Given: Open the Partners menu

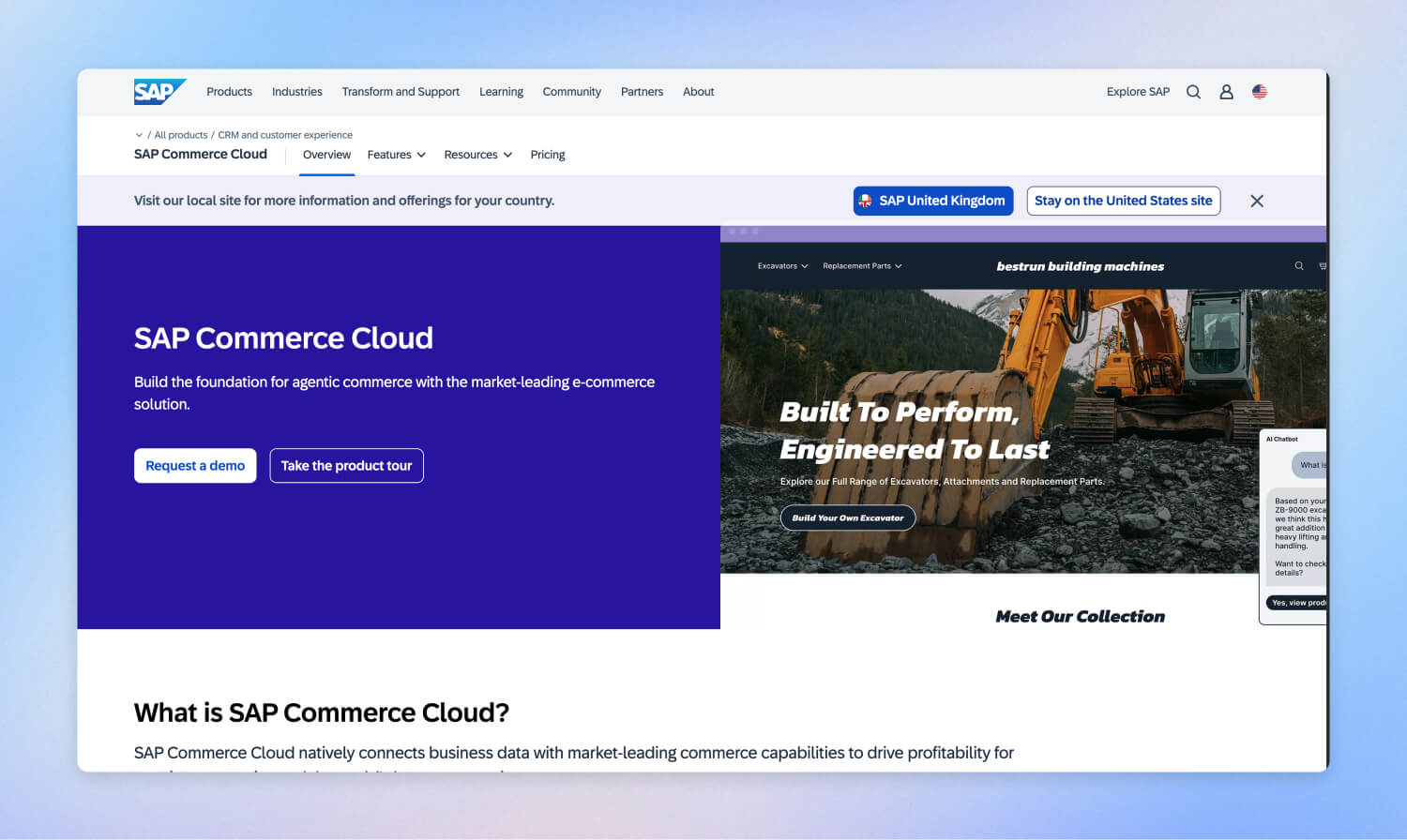Looking at the screenshot, I should pos(642,92).
